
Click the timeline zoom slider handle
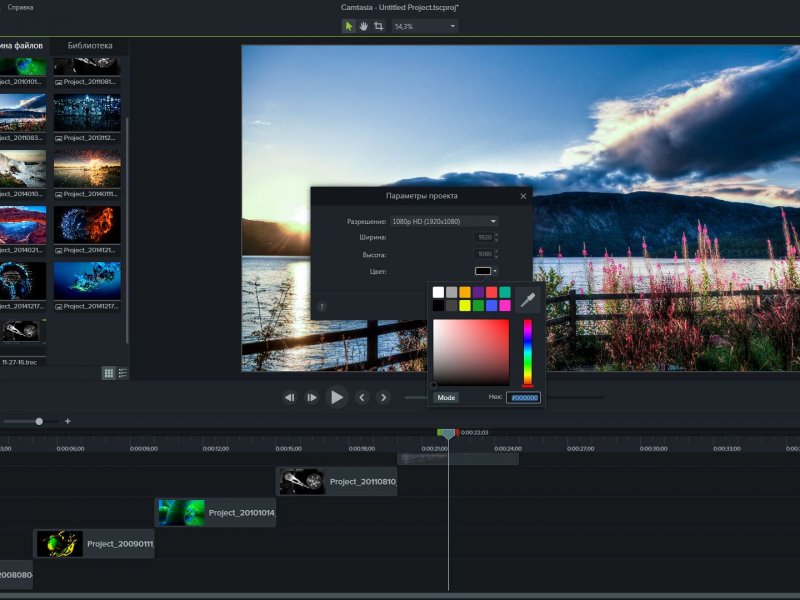(x=39, y=421)
